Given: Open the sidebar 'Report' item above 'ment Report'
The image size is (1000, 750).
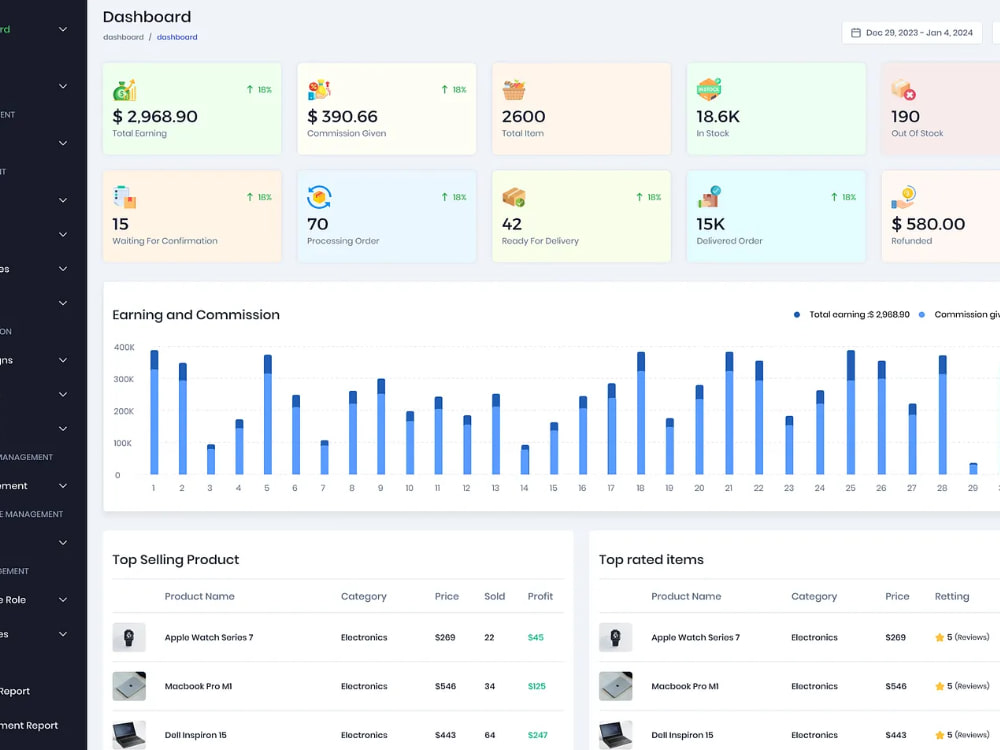Looking at the screenshot, I should point(15,691).
